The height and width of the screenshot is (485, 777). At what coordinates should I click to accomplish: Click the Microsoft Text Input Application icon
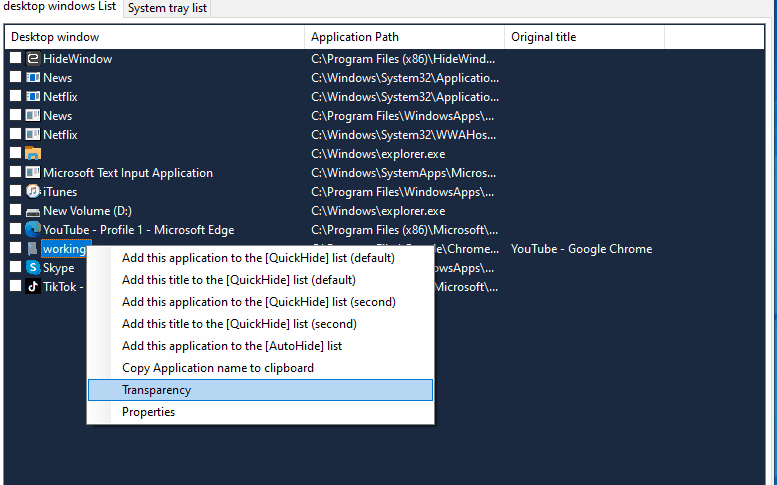click(33, 172)
